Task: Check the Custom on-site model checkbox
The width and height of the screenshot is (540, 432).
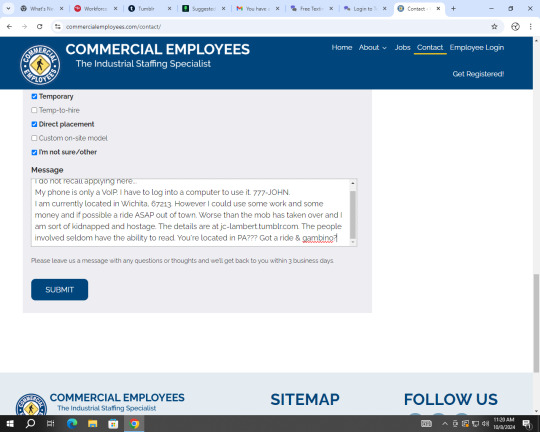Action: [x=34, y=138]
